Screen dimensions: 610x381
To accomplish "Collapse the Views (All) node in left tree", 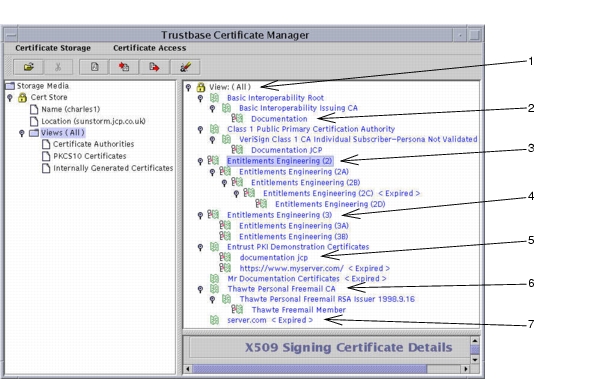I will (x=22, y=133).
